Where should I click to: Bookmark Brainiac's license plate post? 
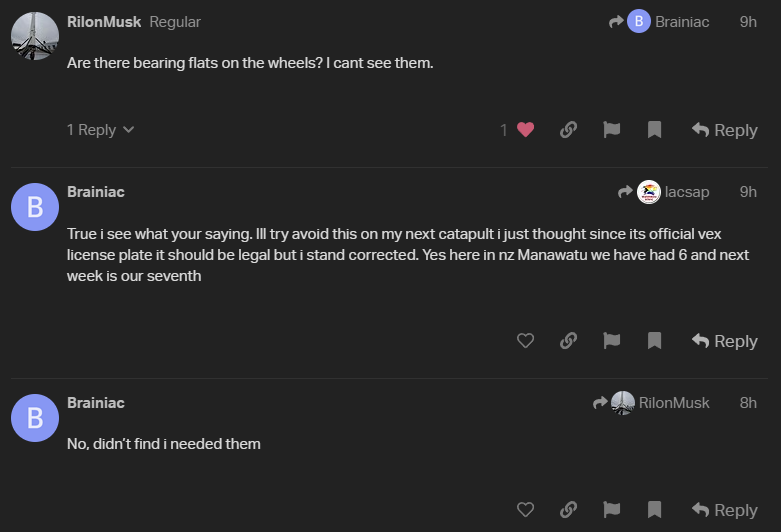[x=654, y=340]
